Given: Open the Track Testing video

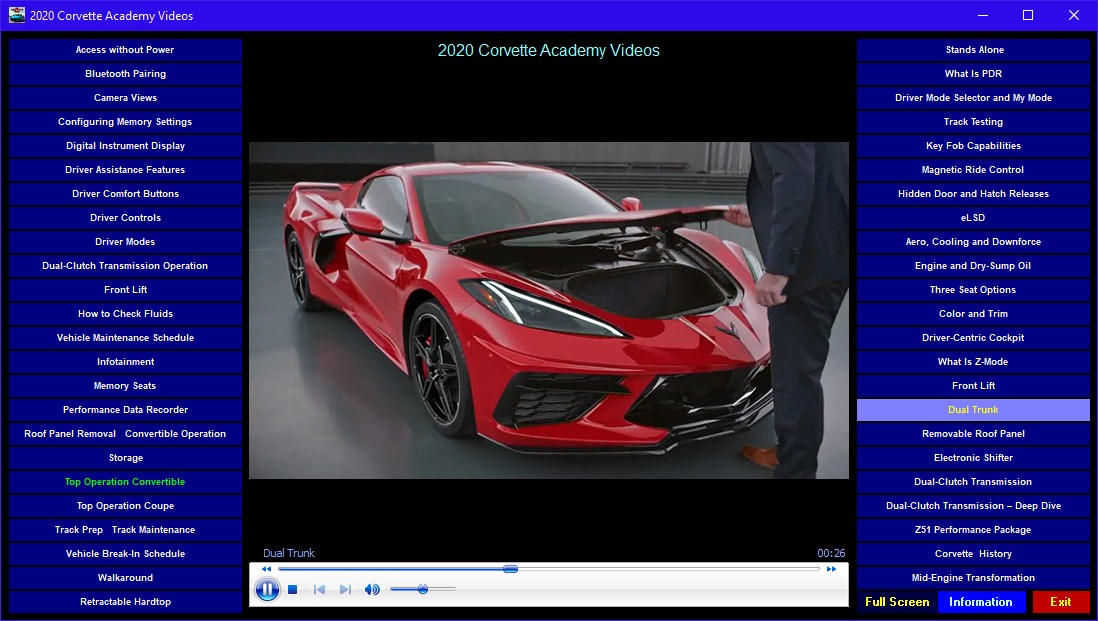Looking at the screenshot, I should coord(973,122).
